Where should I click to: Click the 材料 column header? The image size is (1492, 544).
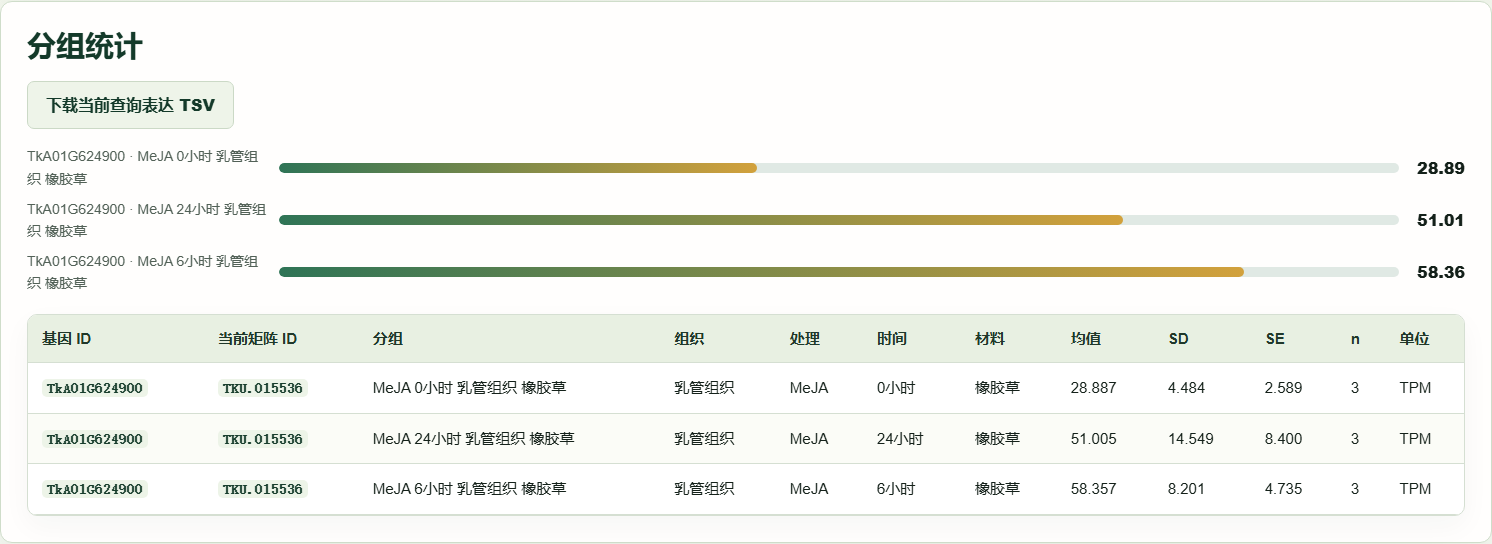(x=990, y=339)
